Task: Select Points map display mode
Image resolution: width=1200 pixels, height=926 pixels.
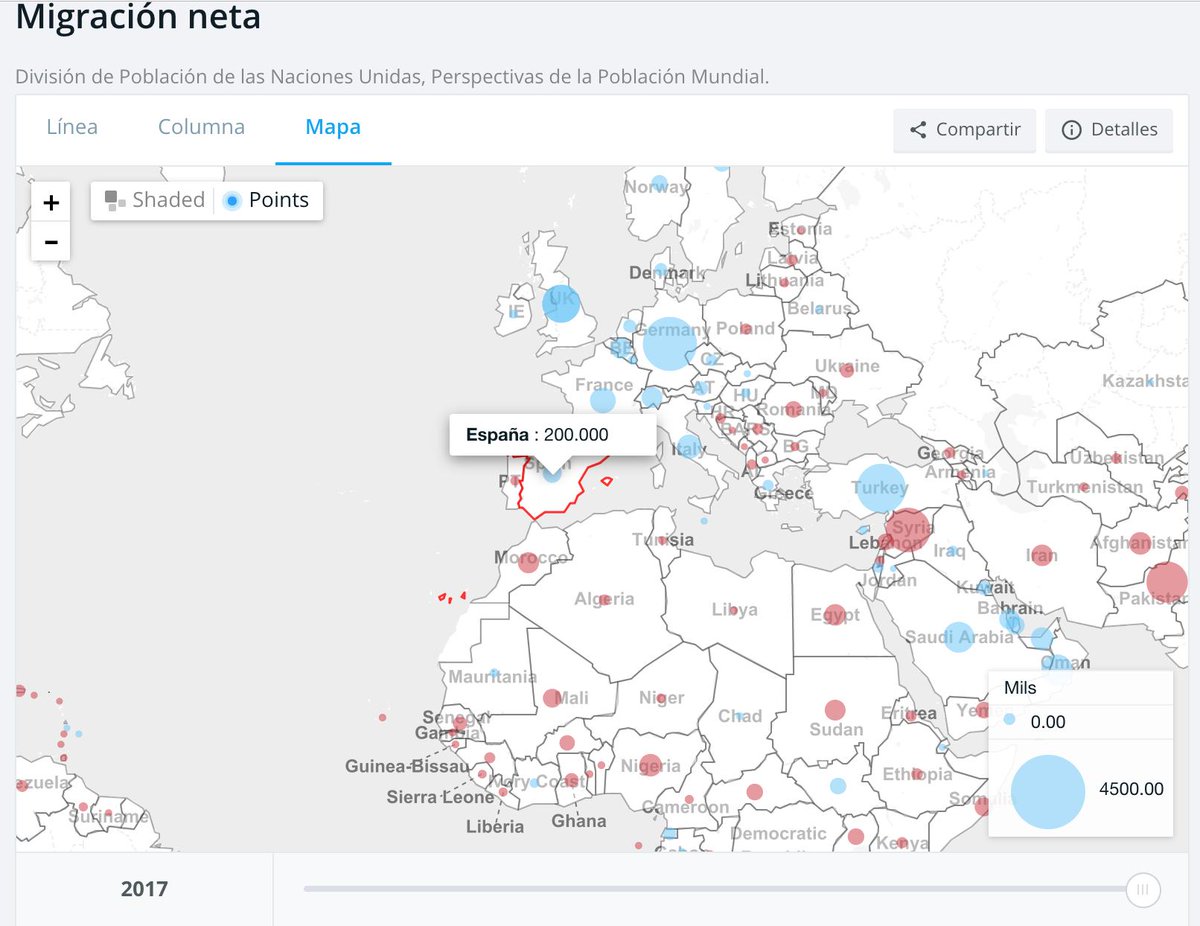Action: coord(267,200)
